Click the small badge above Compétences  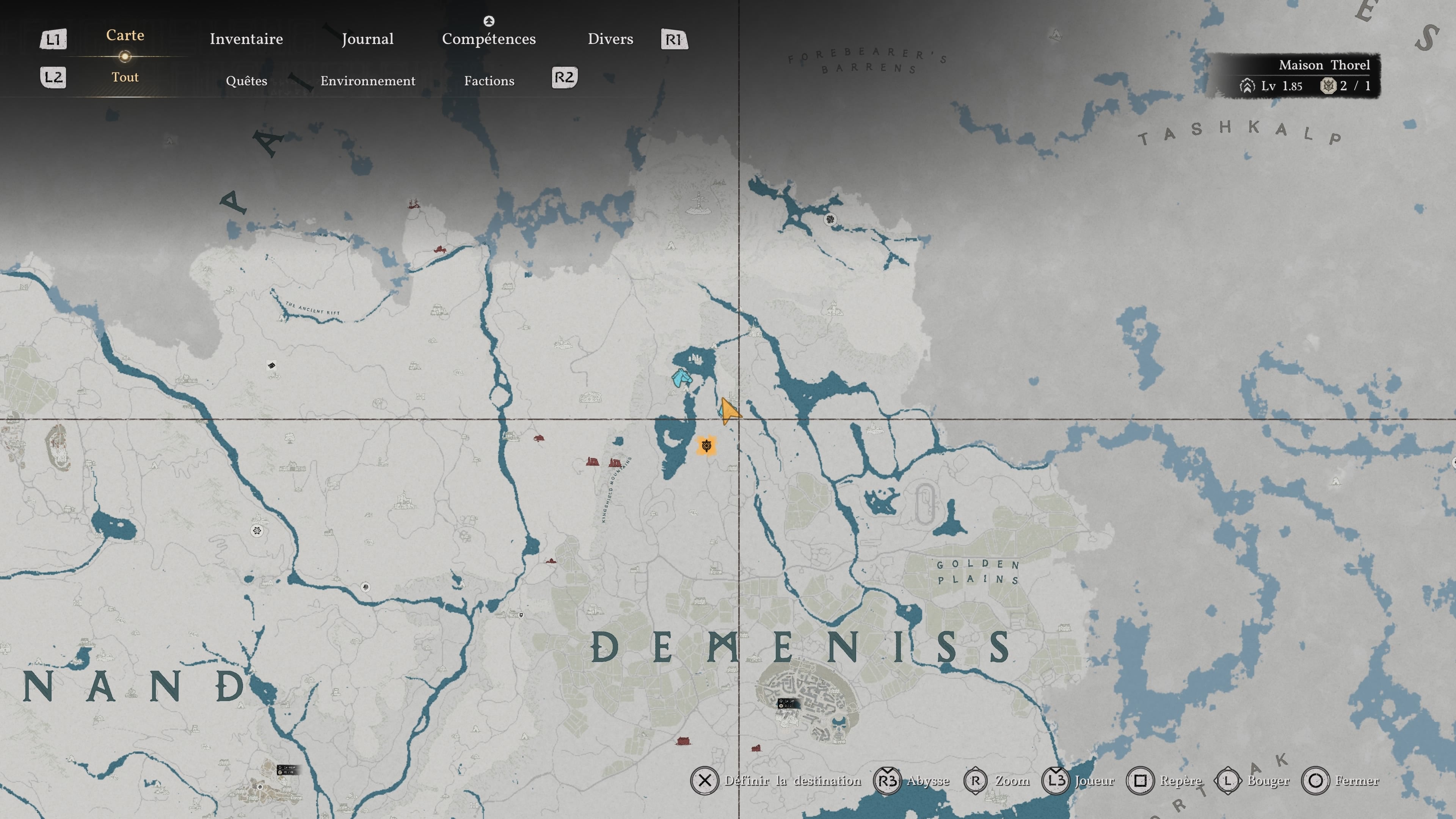pyautogui.click(x=489, y=21)
